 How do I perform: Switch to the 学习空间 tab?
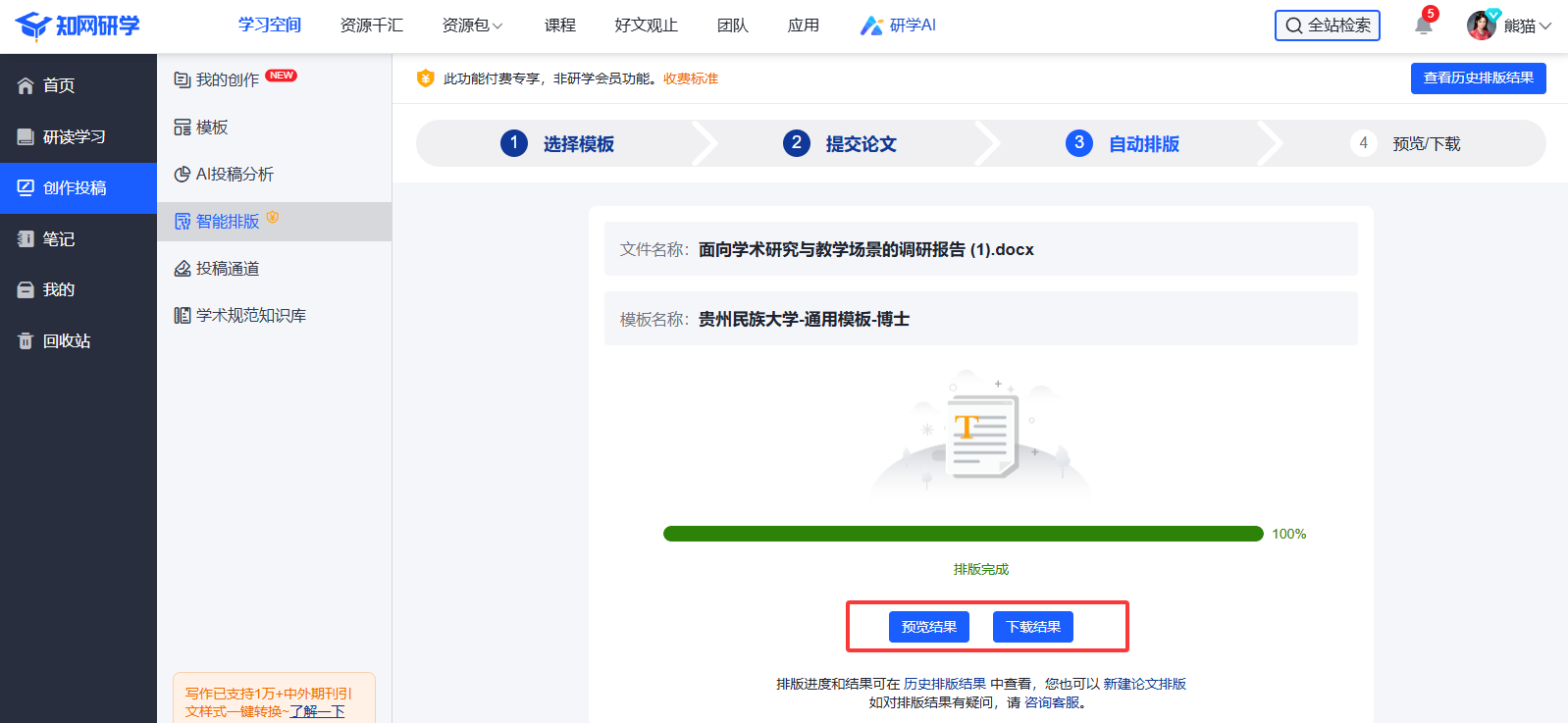pyautogui.click(x=269, y=25)
